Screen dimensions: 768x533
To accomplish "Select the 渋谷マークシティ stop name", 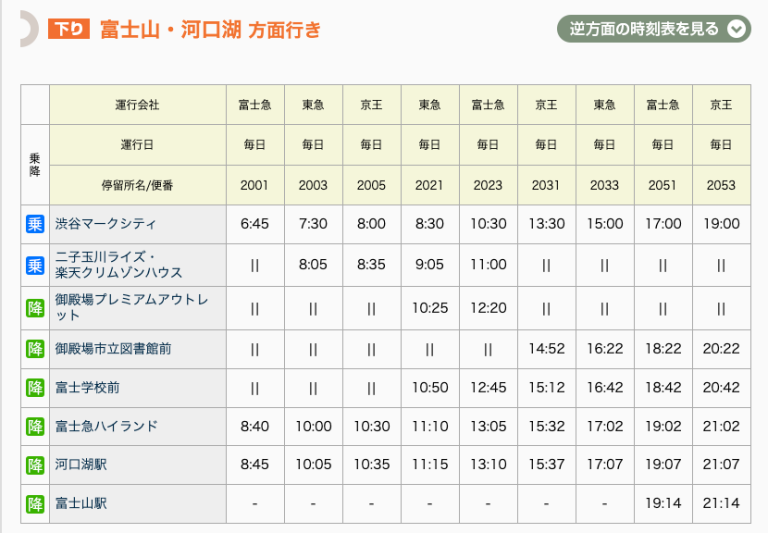I will point(105,224).
